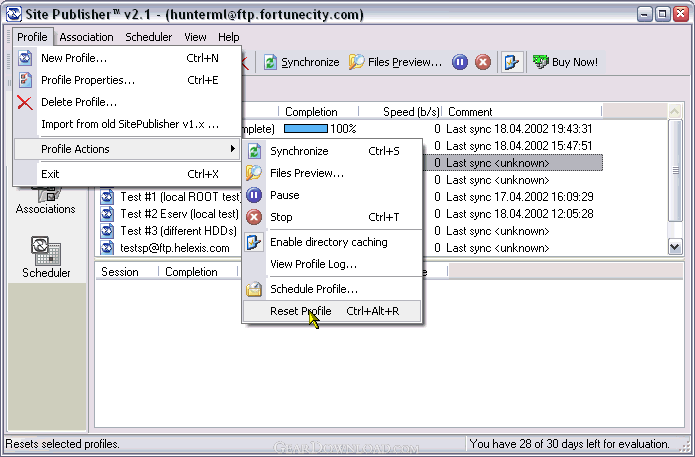This screenshot has height=457, width=695.
Task: Select View Profile Log… entry
Action: click(x=332, y=264)
